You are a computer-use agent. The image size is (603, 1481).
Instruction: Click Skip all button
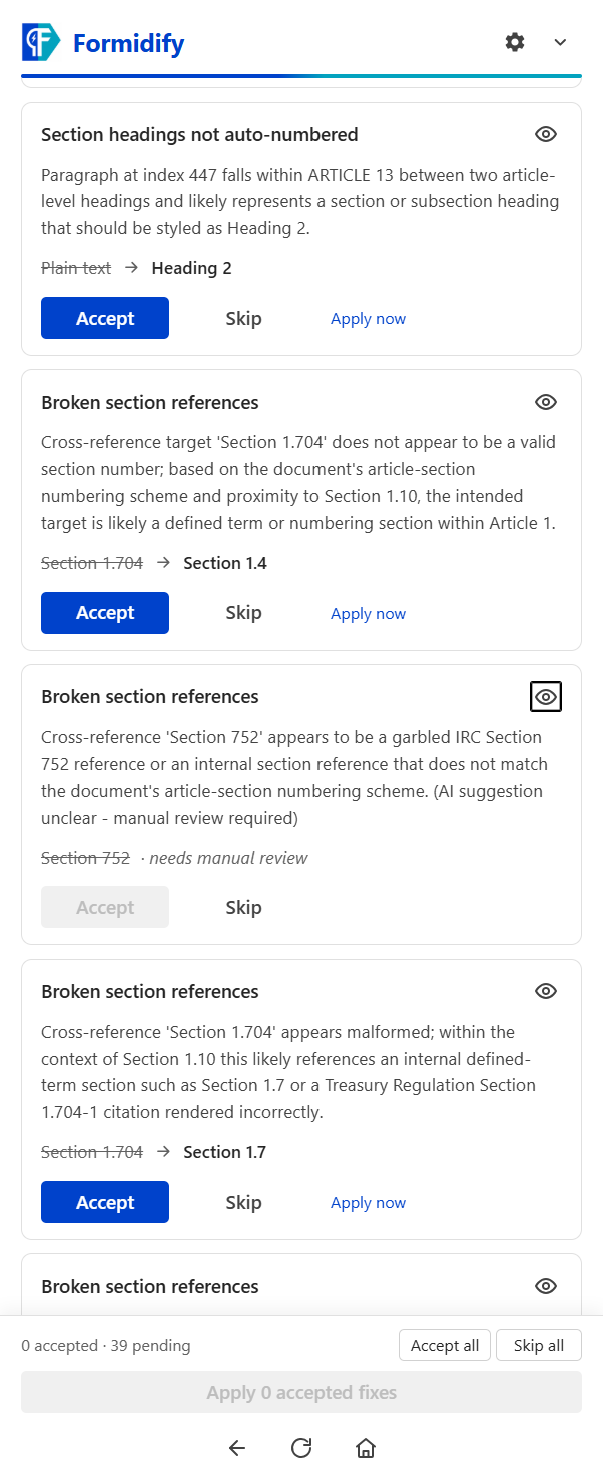click(539, 1345)
